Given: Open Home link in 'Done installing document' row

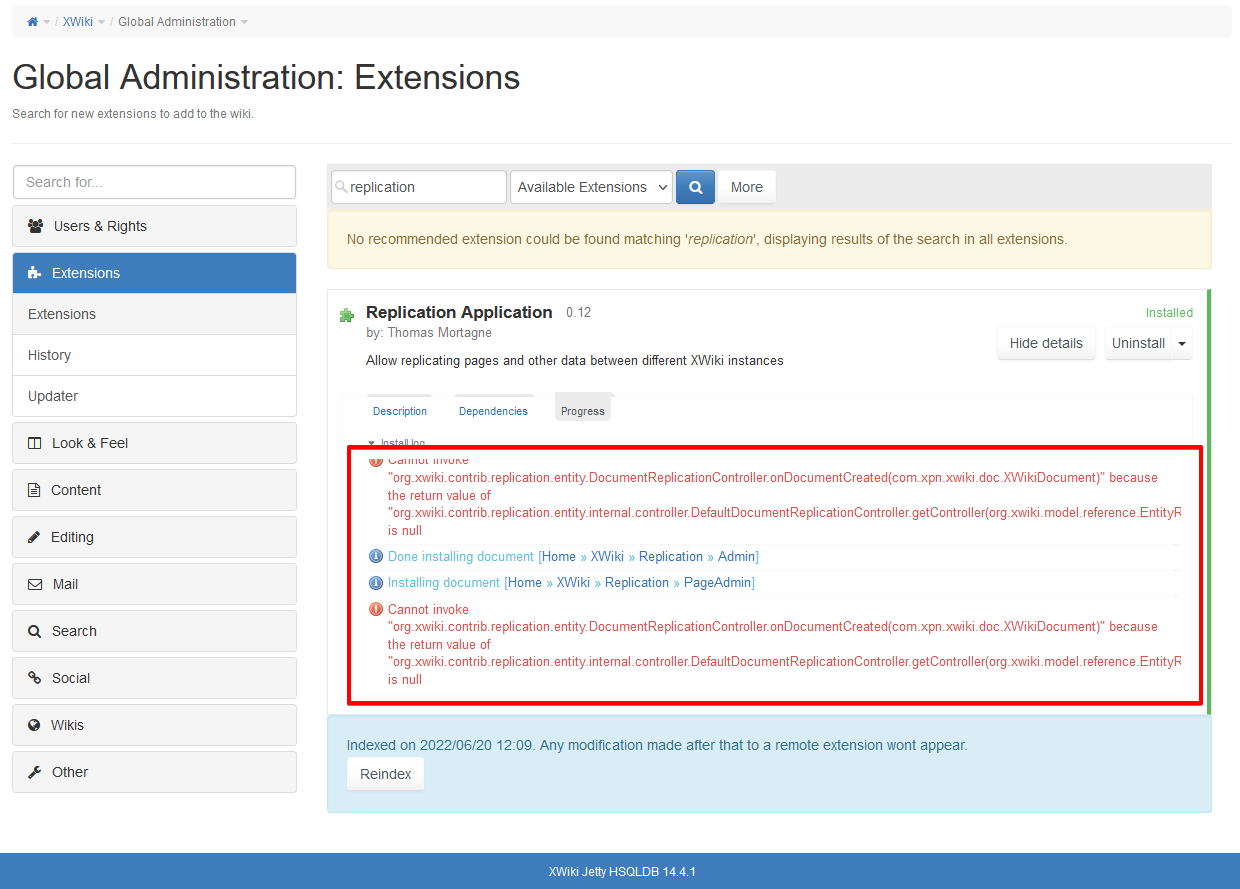Looking at the screenshot, I should tap(559, 556).
